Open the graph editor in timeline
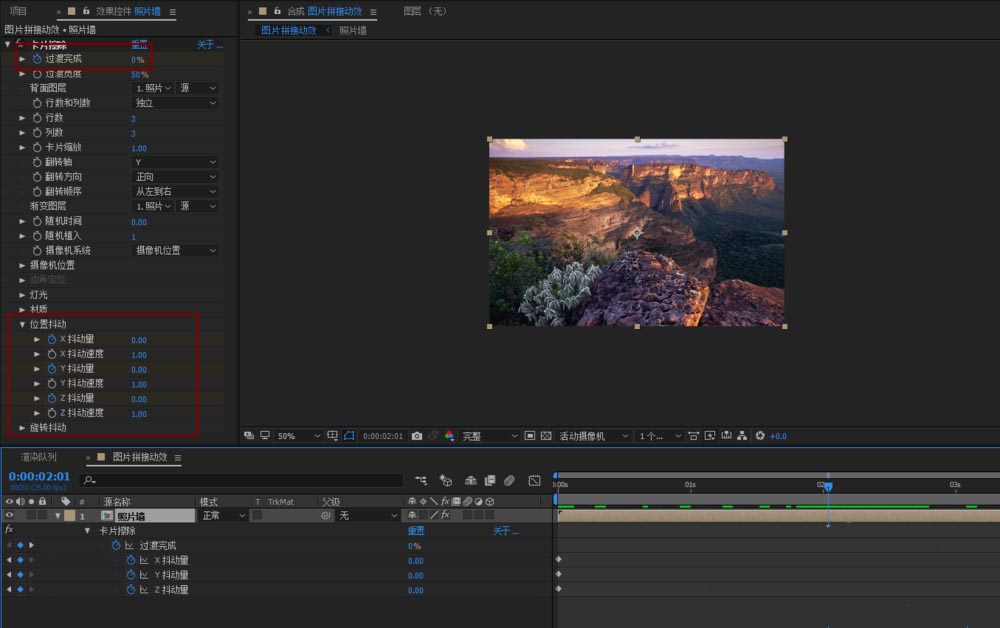1000x628 pixels. [534, 481]
